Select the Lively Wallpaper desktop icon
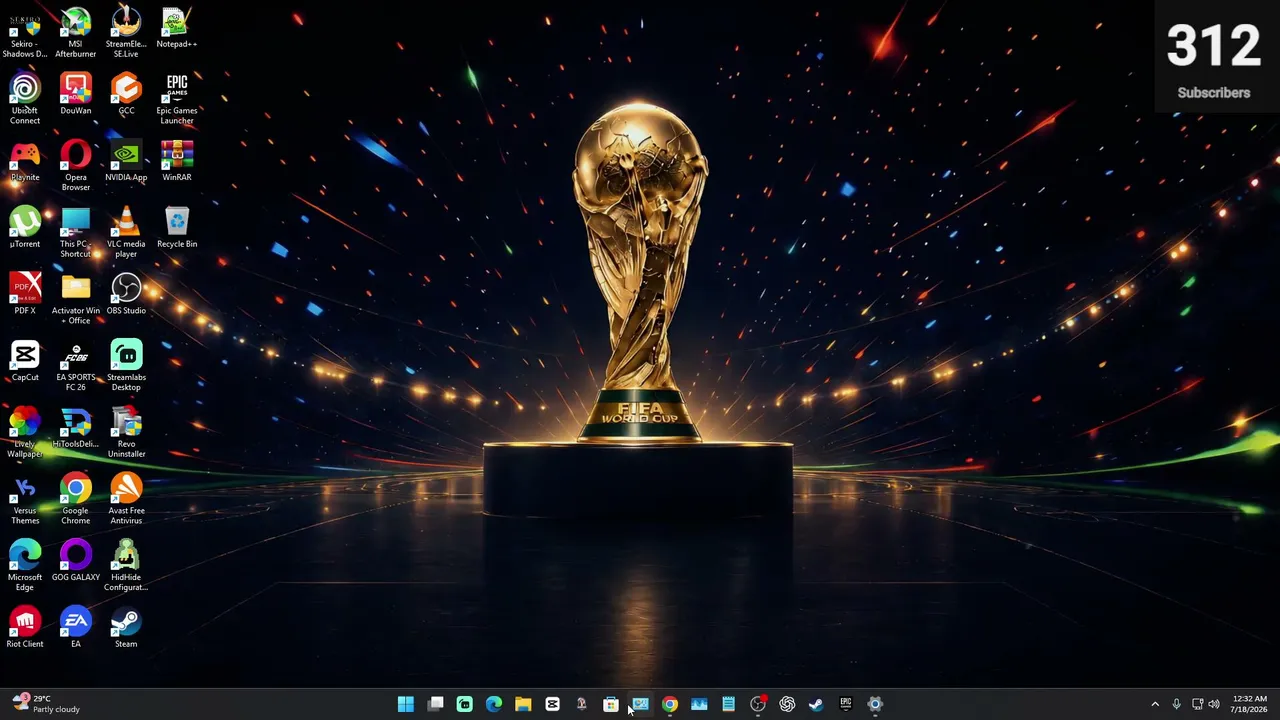The height and width of the screenshot is (720, 1280). point(25,432)
